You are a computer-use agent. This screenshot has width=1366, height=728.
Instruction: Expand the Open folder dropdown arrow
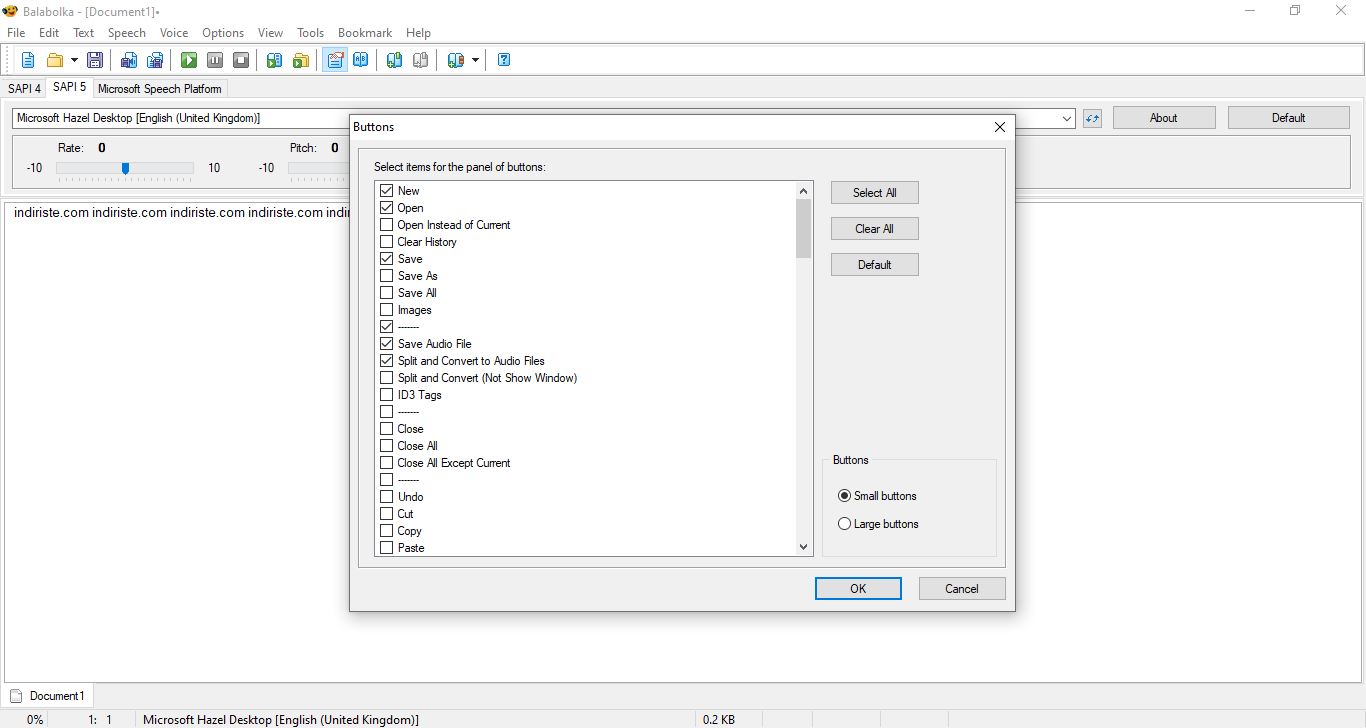(x=74, y=60)
